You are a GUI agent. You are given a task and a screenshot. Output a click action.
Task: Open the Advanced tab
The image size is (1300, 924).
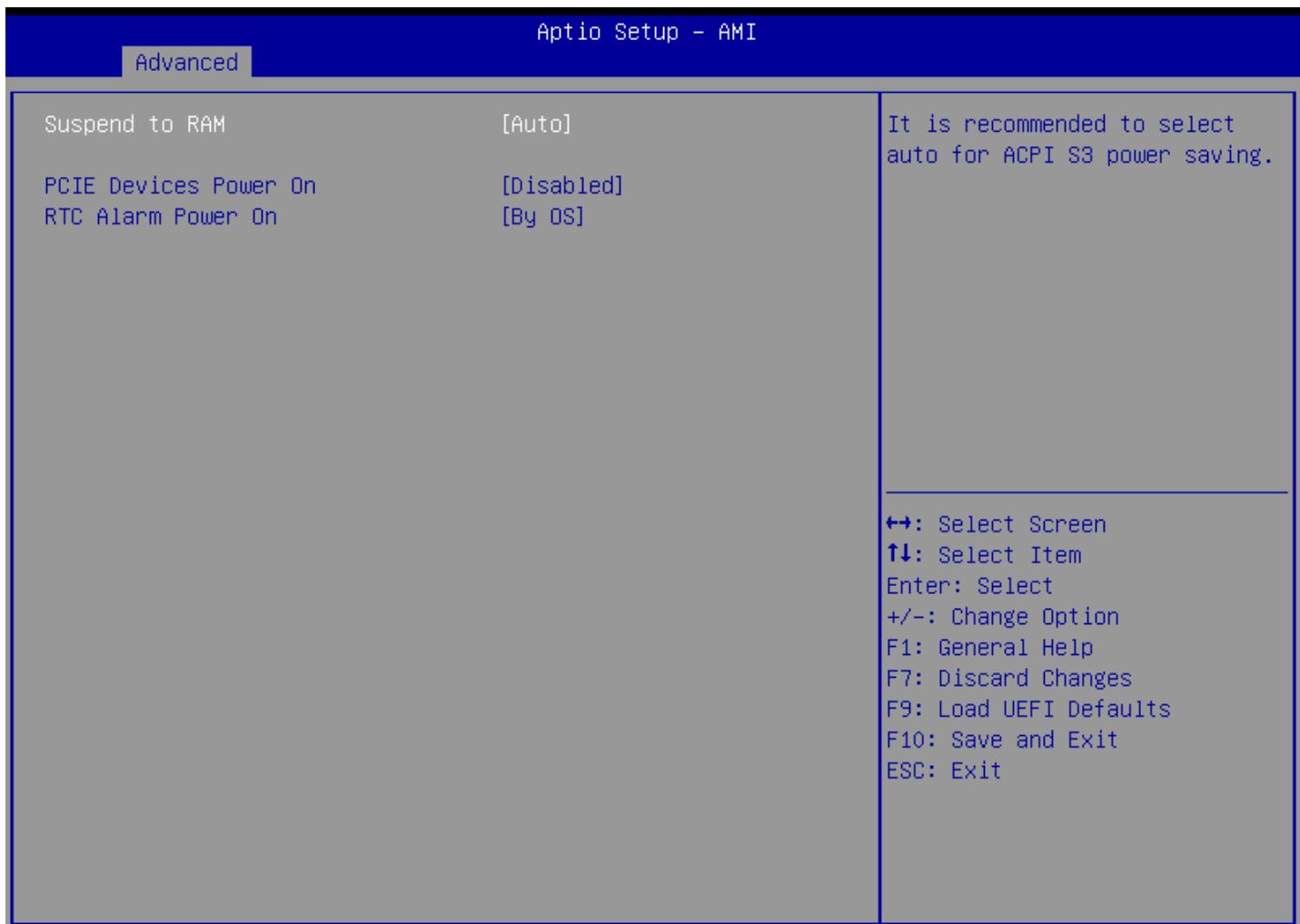coord(186,62)
